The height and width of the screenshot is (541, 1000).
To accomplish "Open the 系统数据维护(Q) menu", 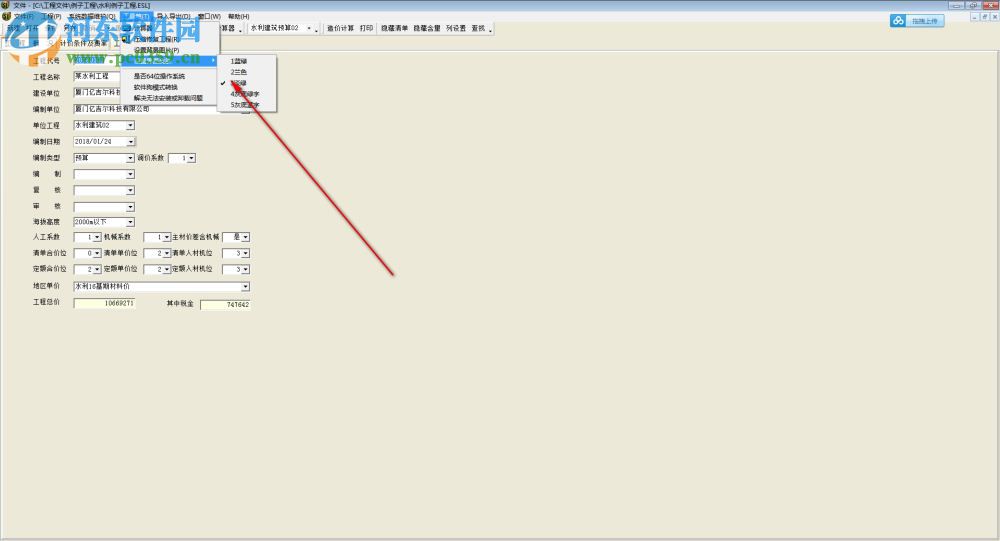I will click(92, 17).
